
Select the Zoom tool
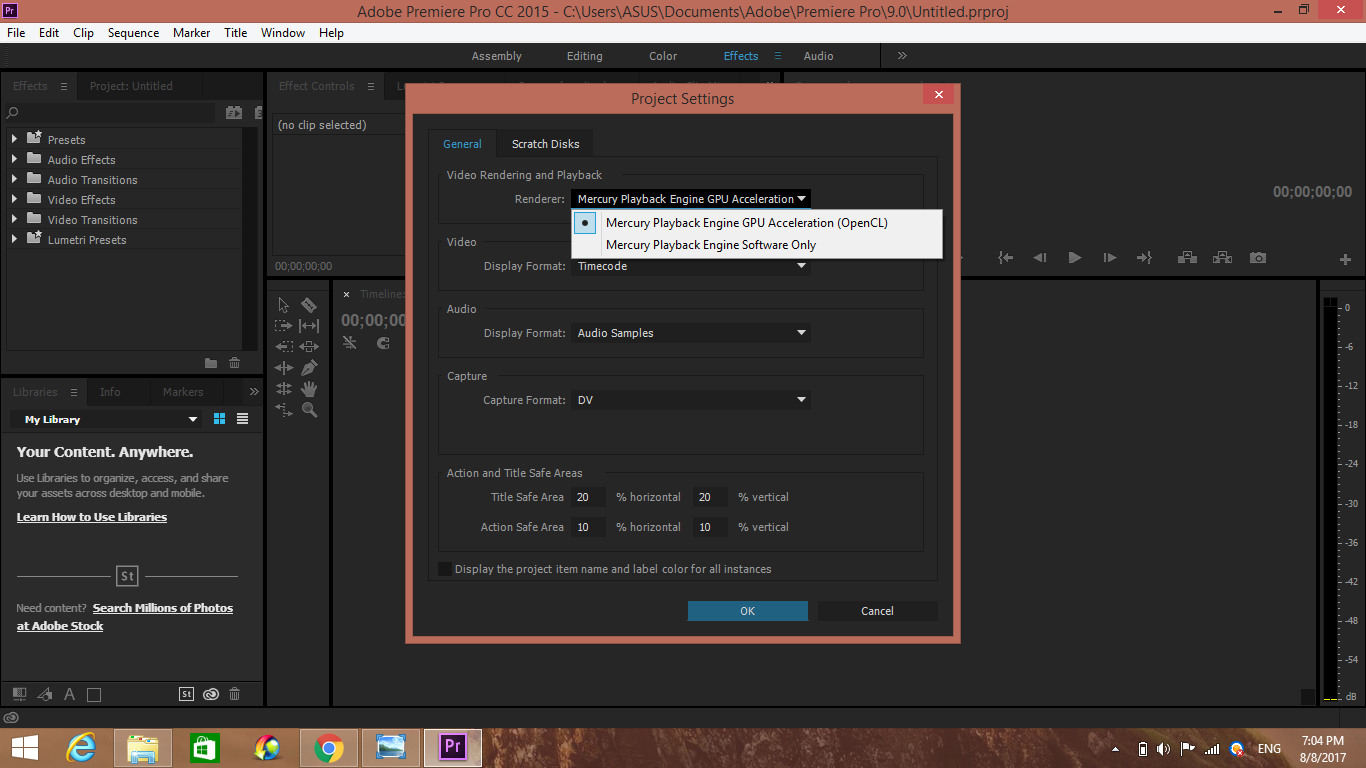pos(309,410)
